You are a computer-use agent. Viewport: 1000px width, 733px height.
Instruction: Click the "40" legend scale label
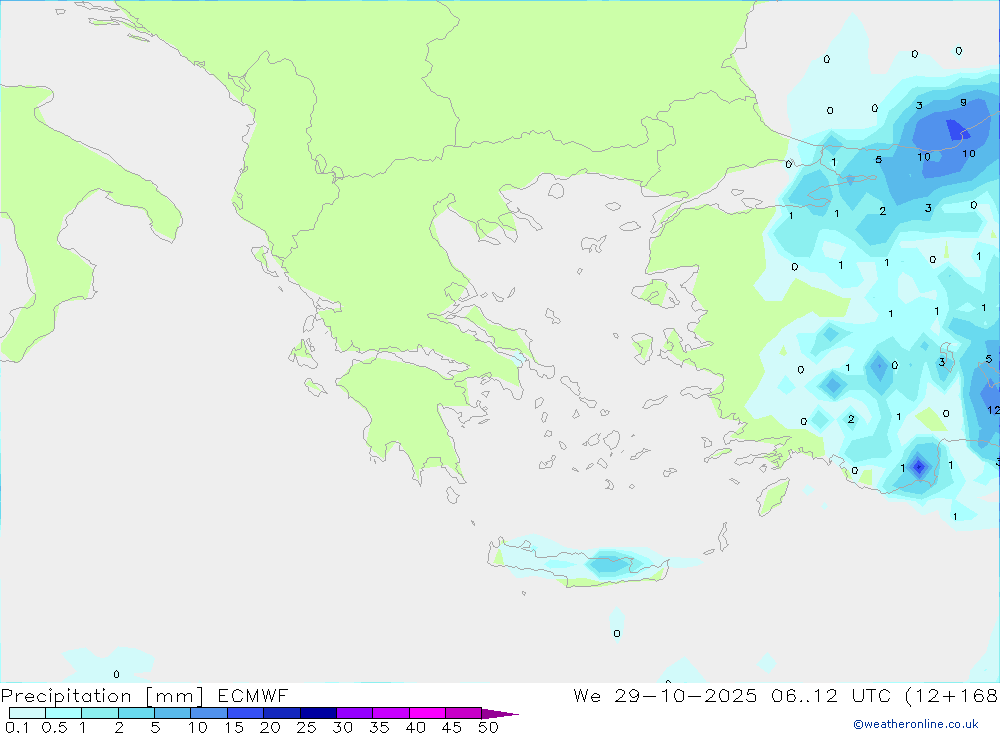click(x=415, y=727)
